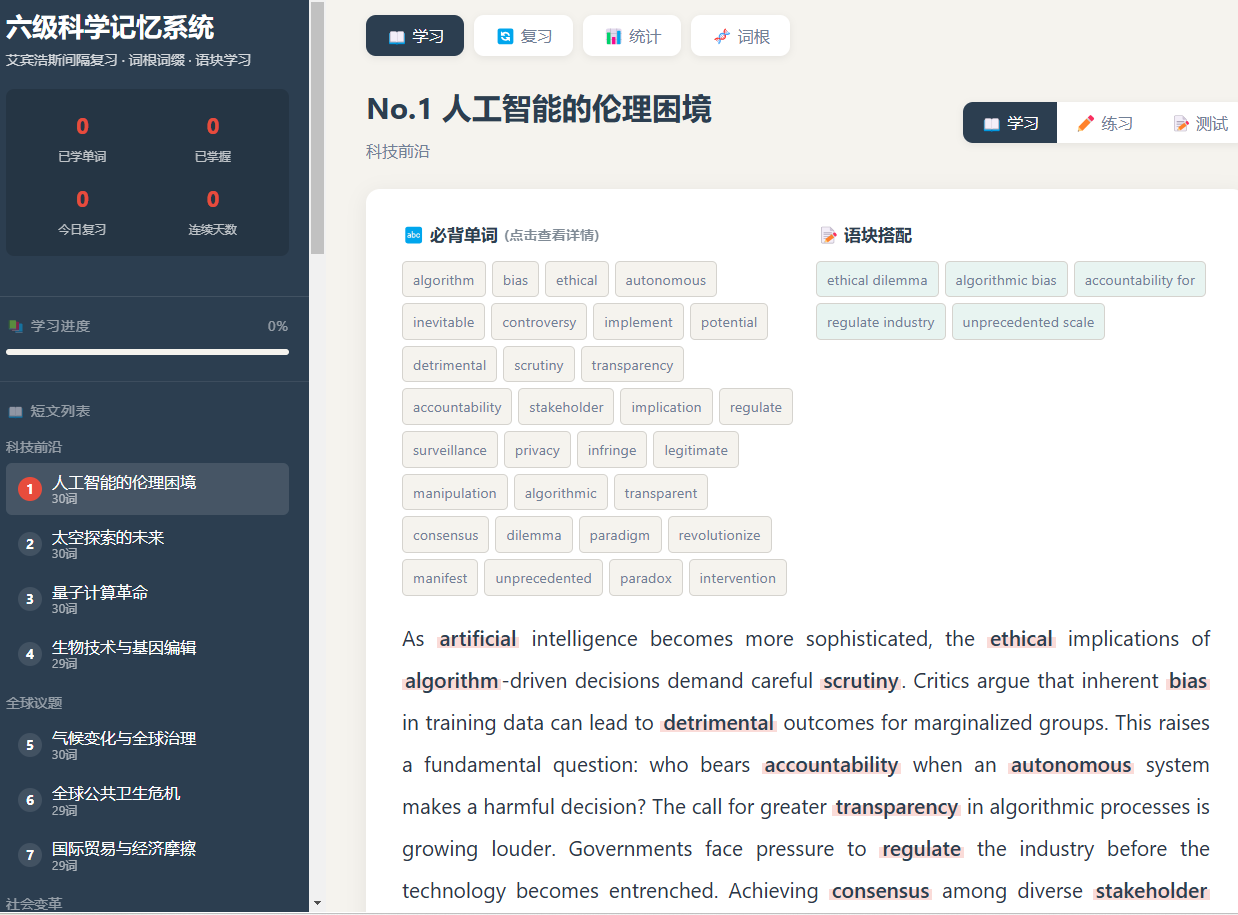Image resolution: width=1238 pixels, height=915 pixels.
Task: Click the phrase chip unprecedented scale
Action: [1028, 322]
